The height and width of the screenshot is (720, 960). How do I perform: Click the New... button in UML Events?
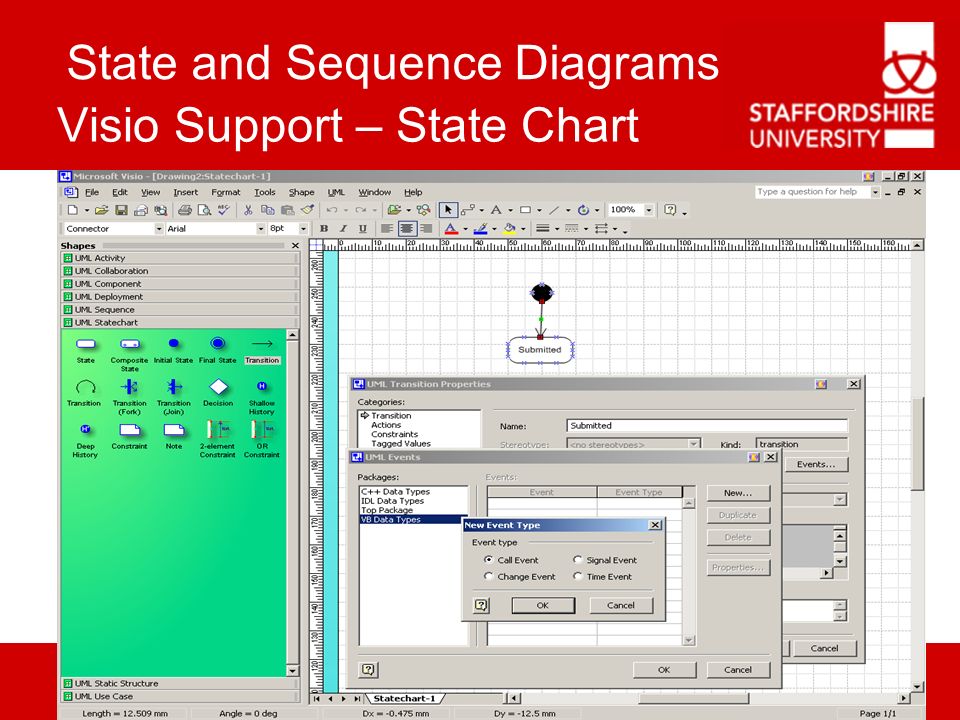pyautogui.click(x=738, y=493)
